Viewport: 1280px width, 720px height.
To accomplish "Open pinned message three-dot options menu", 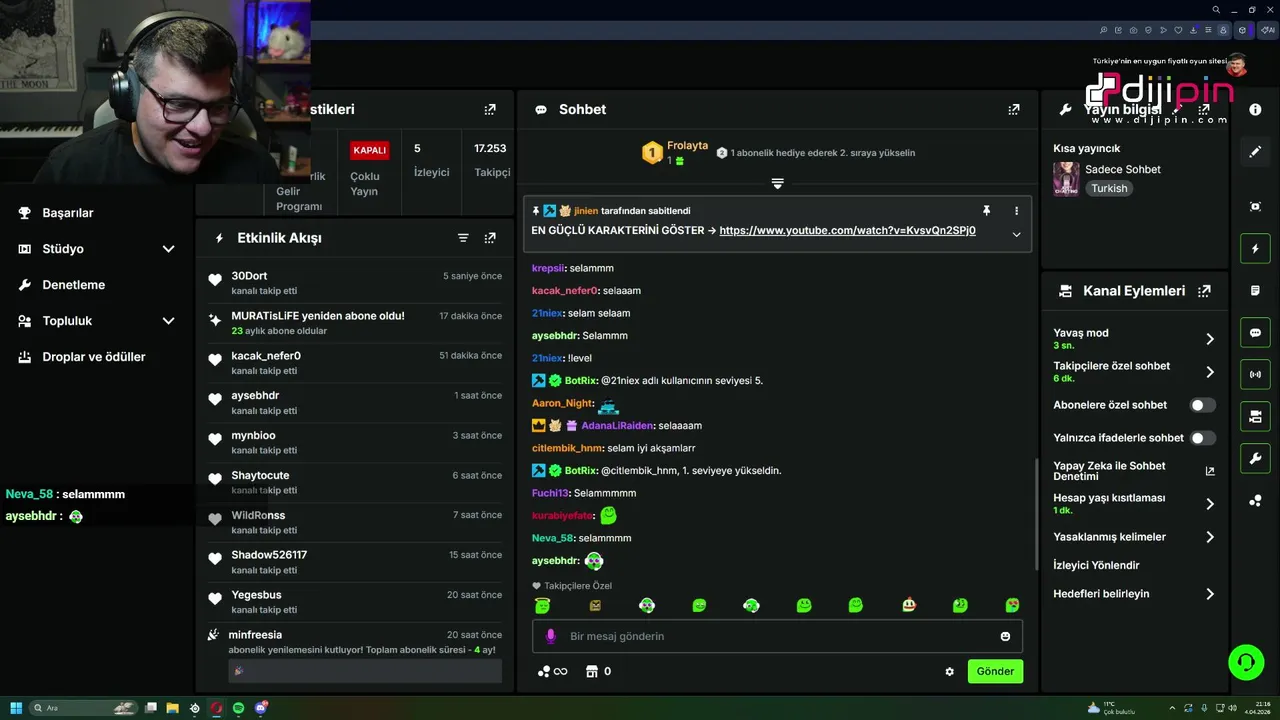I will tap(1016, 211).
